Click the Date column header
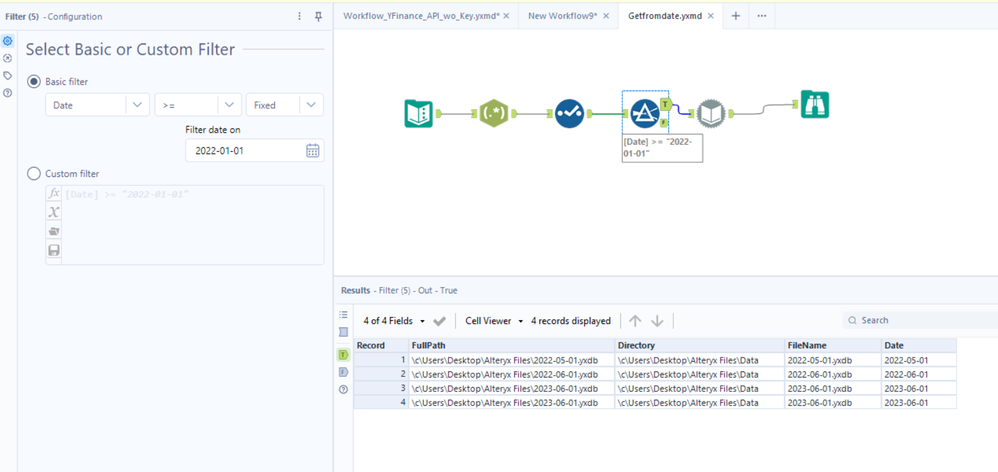998x472 pixels. 918,345
